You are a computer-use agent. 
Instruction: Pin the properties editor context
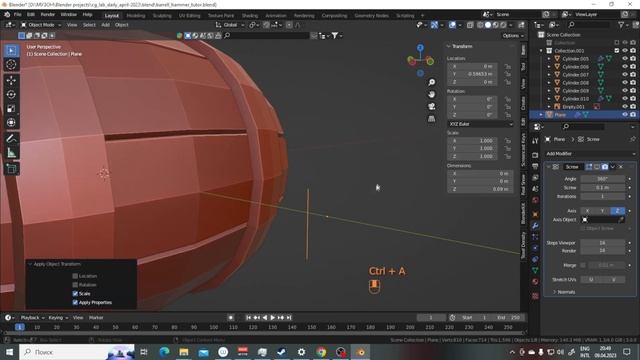point(632,140)
